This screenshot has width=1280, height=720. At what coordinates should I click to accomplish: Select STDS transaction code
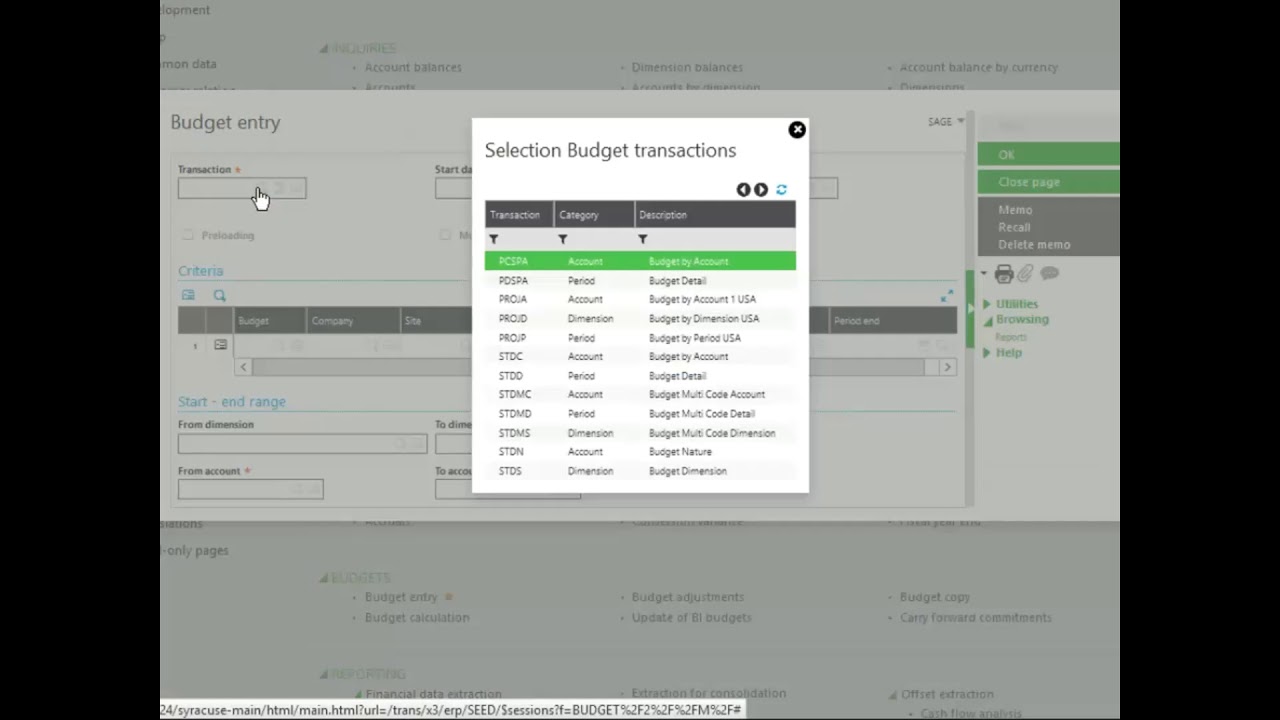point(510,471)
